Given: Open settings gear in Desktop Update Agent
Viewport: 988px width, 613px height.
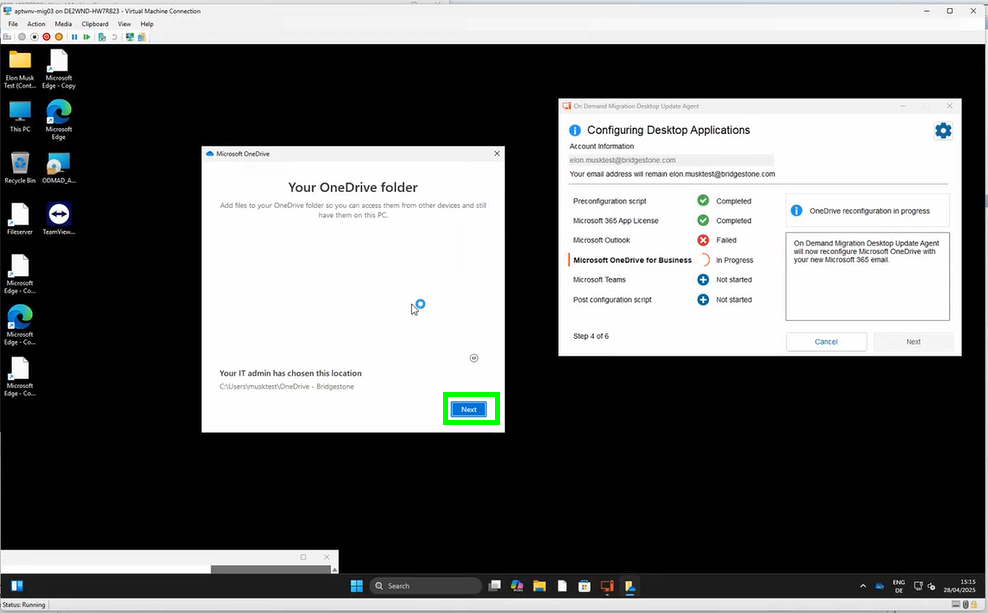Looking at the screenshot, I should pos(943,130).
